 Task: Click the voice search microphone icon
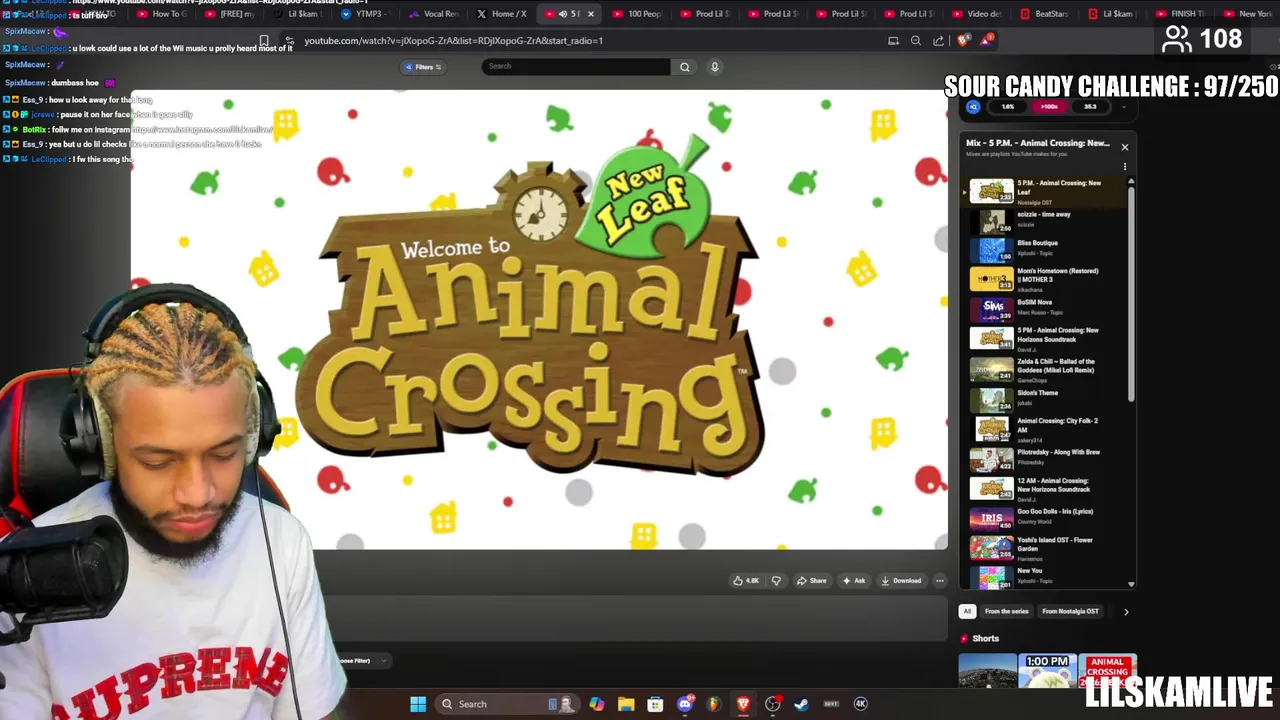click(714, 67)
